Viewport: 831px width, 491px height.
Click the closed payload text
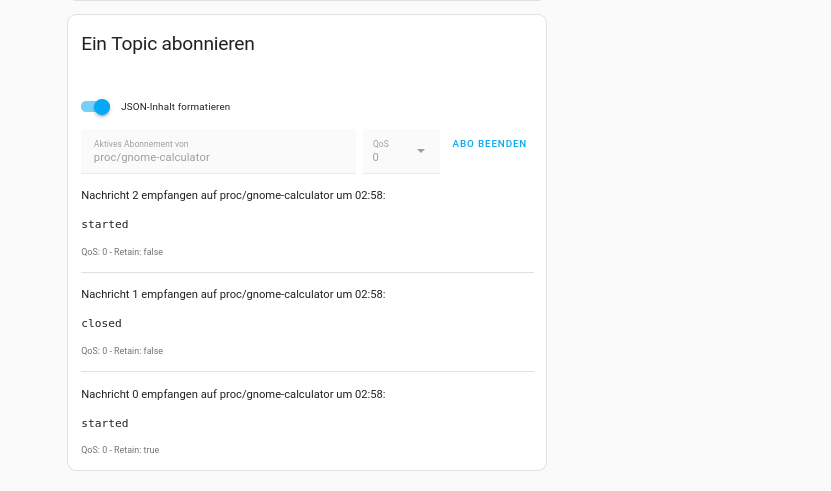102,323
